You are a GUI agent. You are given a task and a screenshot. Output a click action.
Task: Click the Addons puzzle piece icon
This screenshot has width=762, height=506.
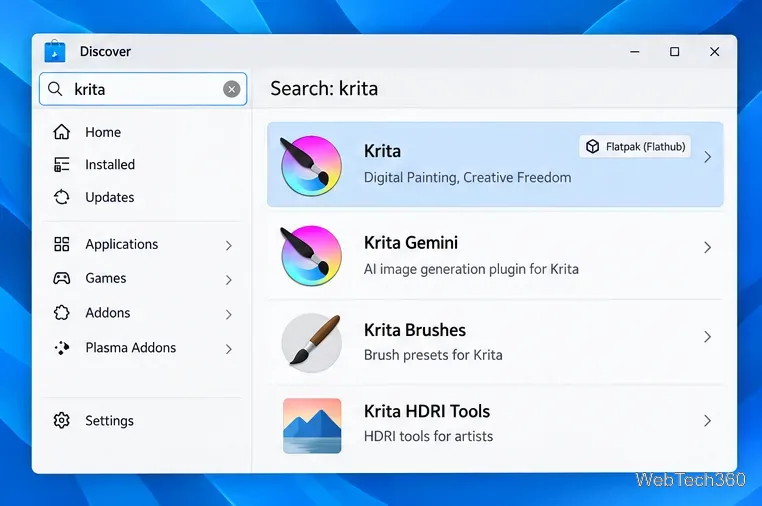62,313
